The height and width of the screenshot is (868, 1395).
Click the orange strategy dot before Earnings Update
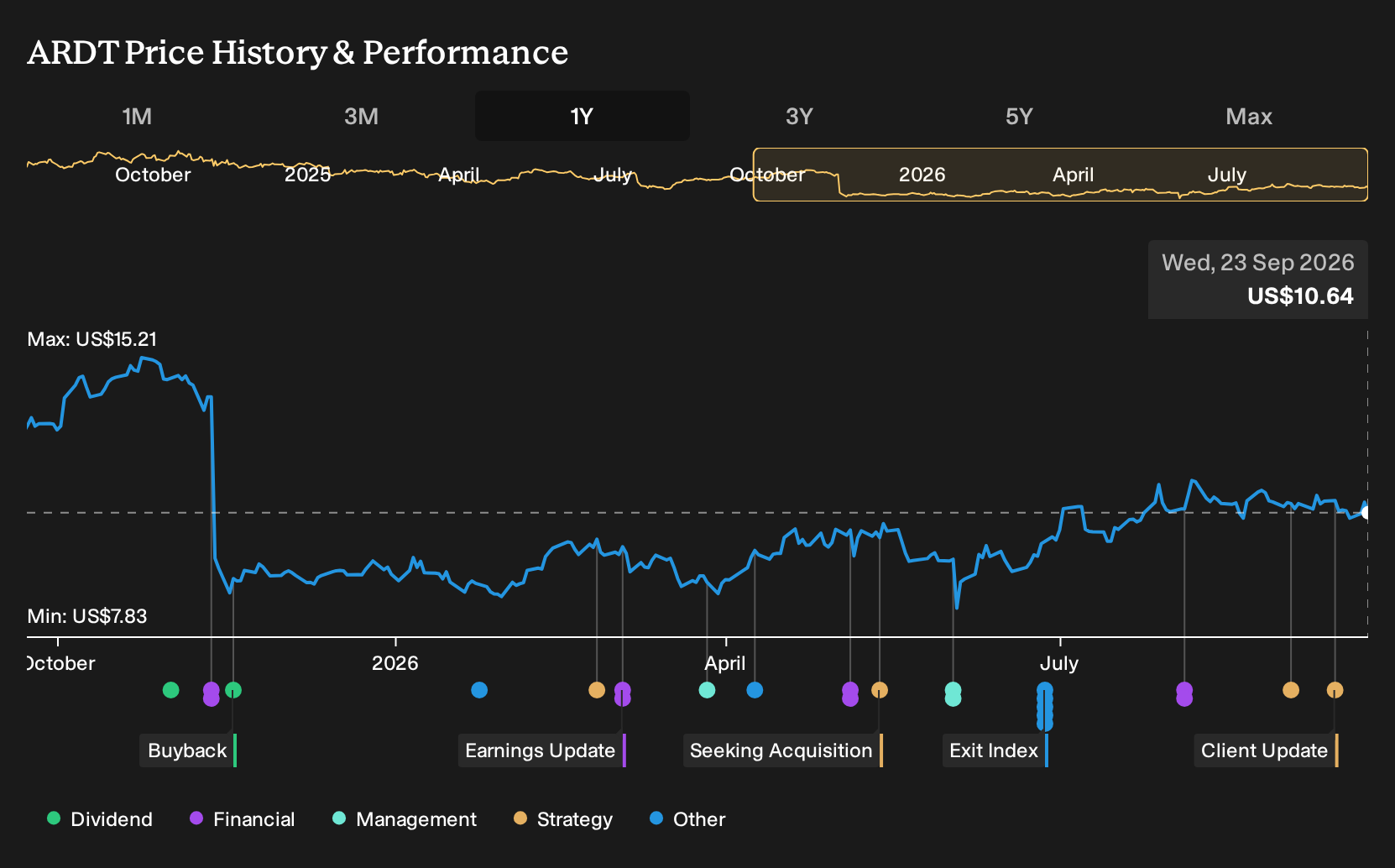click(597, 690)
